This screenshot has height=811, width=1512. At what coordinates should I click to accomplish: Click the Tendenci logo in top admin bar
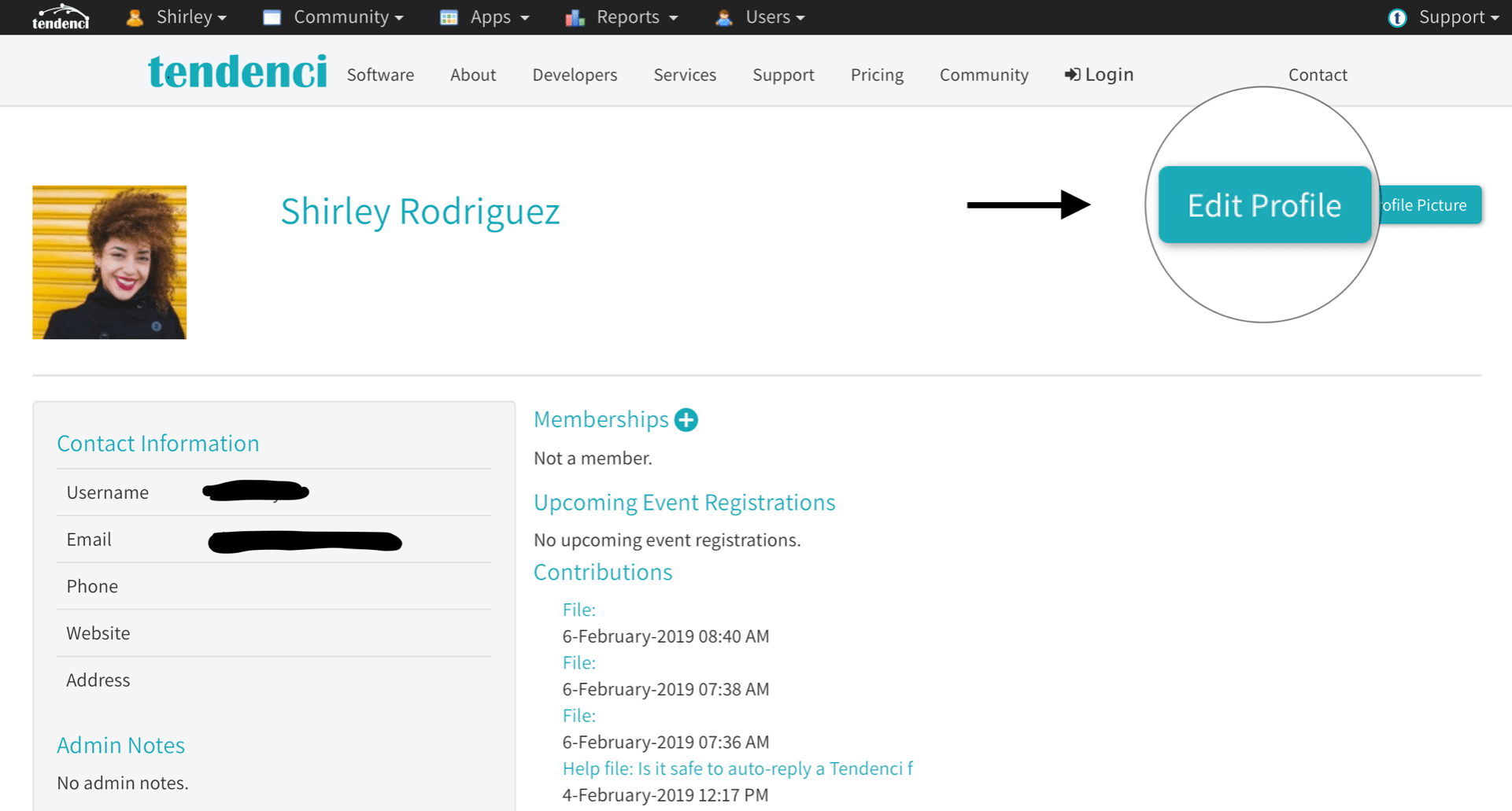click(x=61, y=17)
